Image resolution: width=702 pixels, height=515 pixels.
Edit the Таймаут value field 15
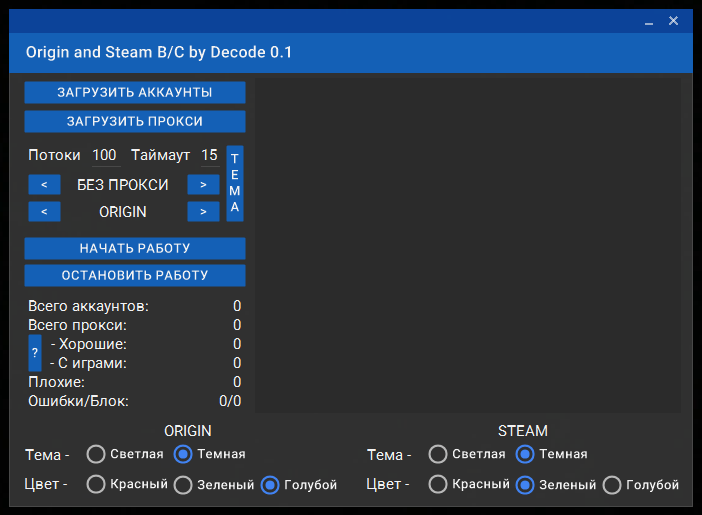tap(210, 155)
